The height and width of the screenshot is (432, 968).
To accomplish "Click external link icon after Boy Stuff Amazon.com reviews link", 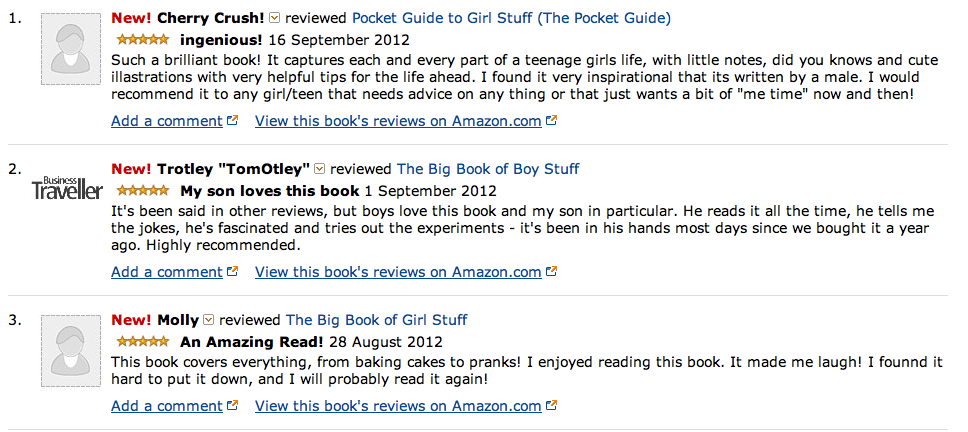I will point(551,271).
